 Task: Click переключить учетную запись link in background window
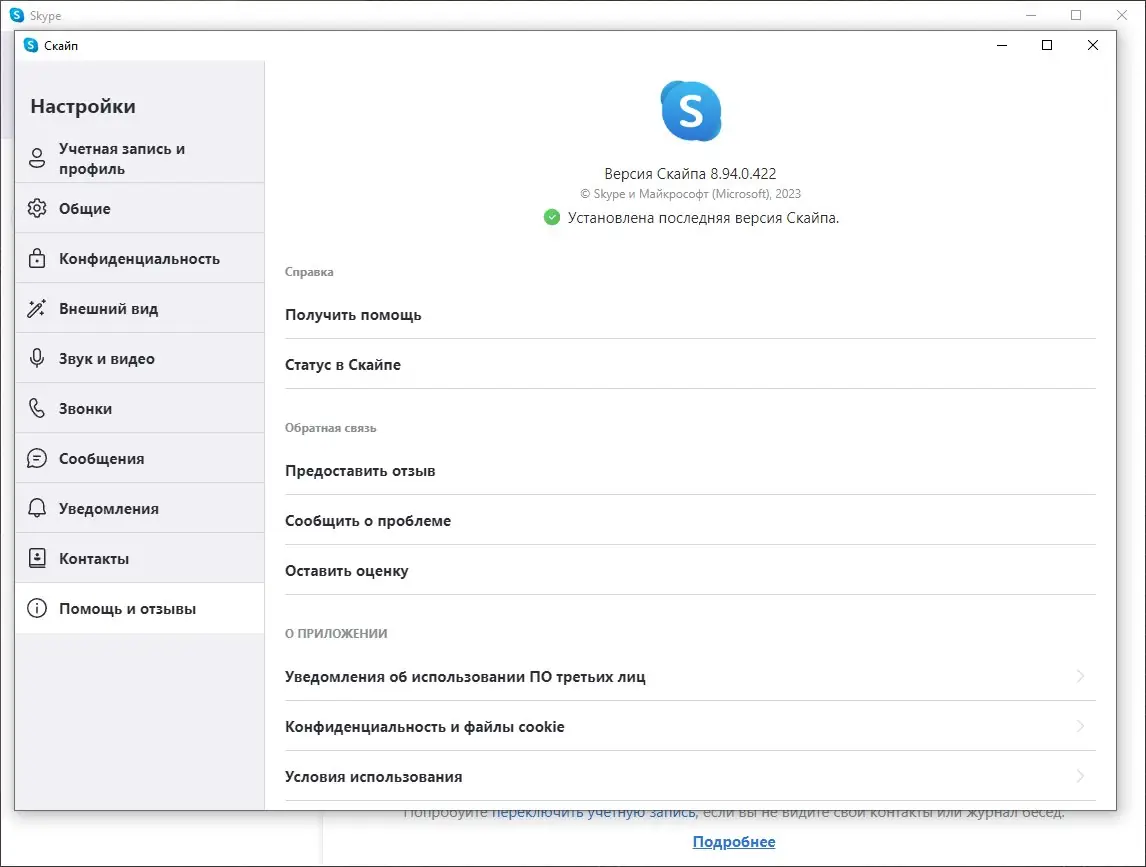pos(594,811)
